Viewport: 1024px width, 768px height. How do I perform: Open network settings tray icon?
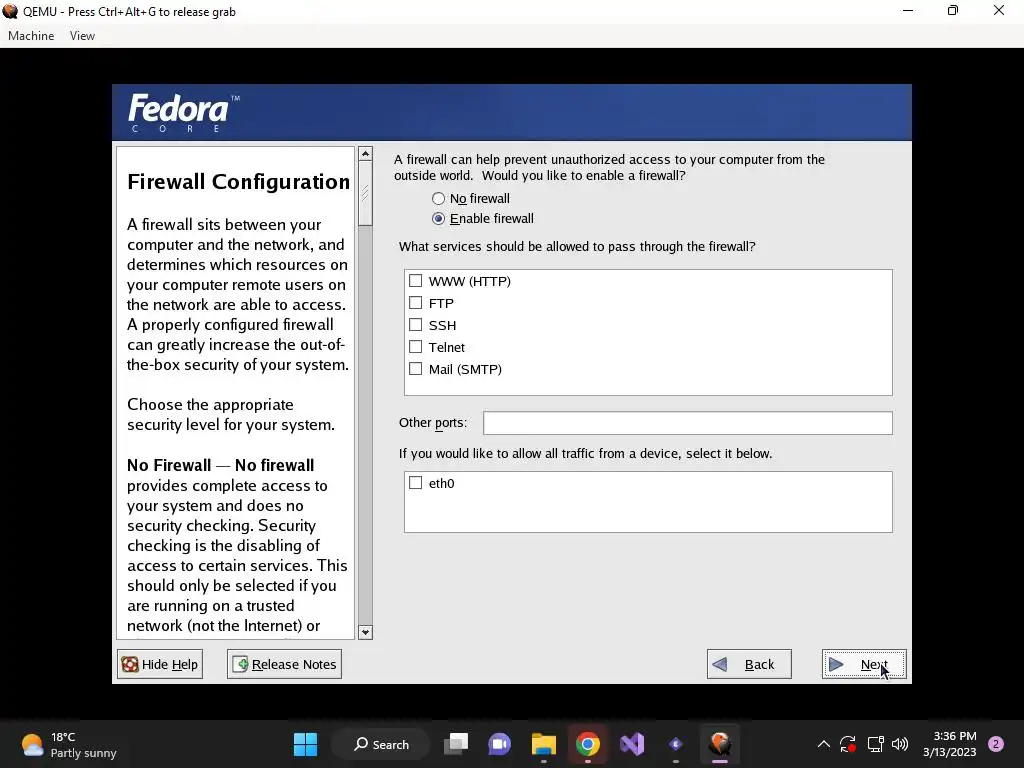coord(875,744)
